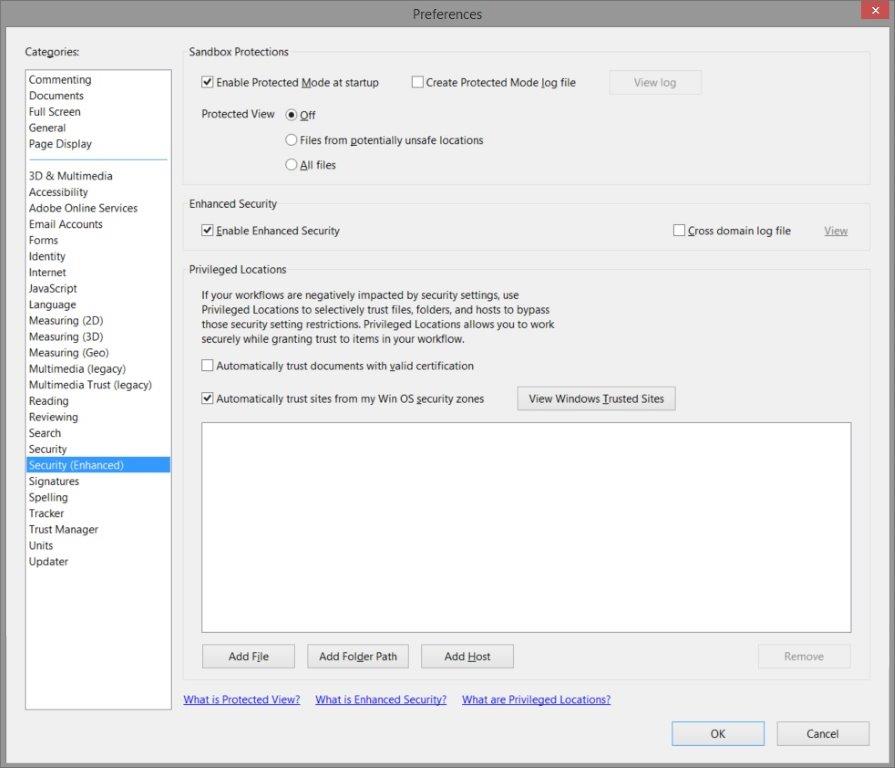Open the What is Enhanced Security link
The width and height of the screenshot is (895, 768).
[380, 699]
